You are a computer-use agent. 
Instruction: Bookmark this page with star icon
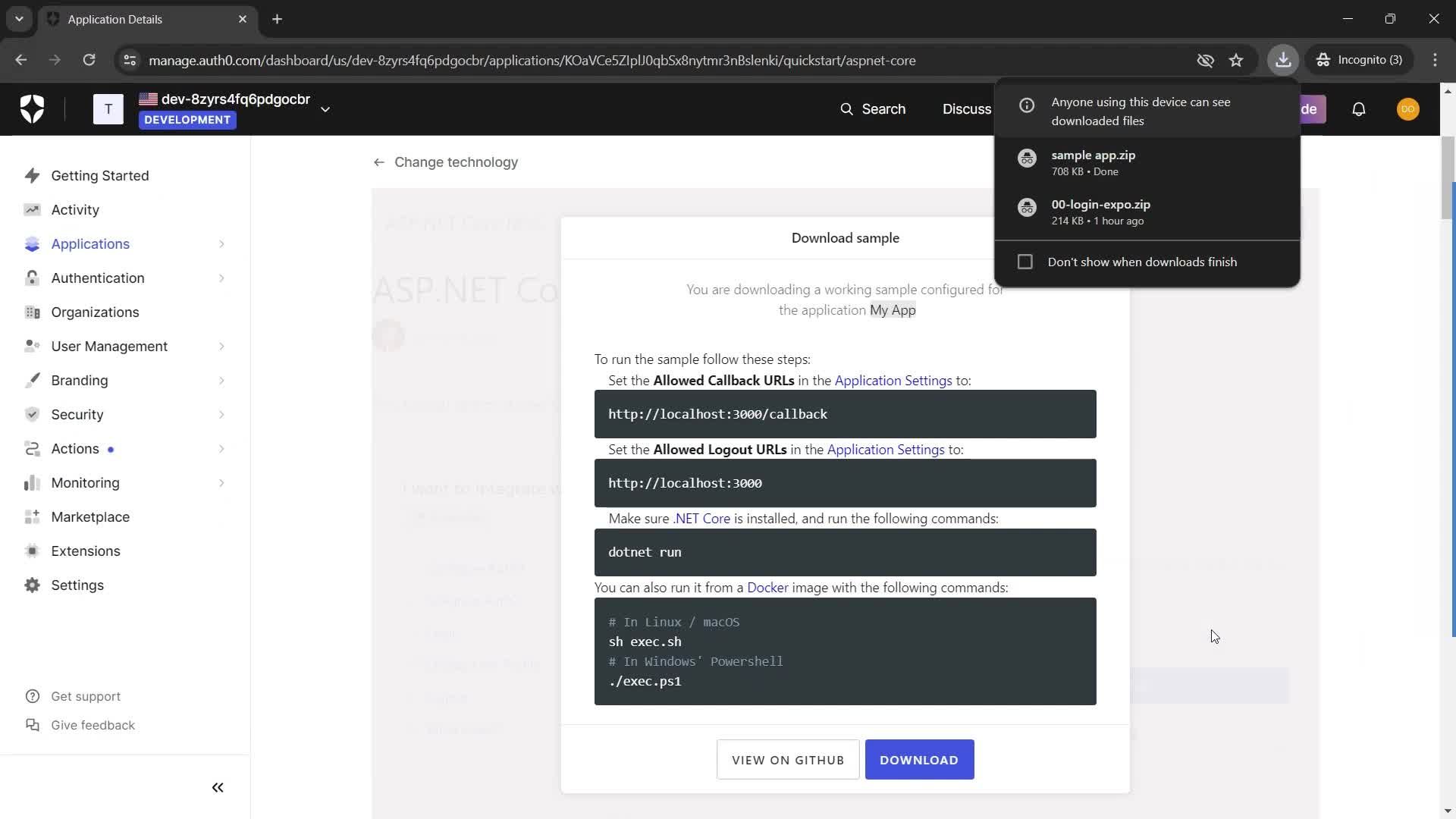(1236, 60)
